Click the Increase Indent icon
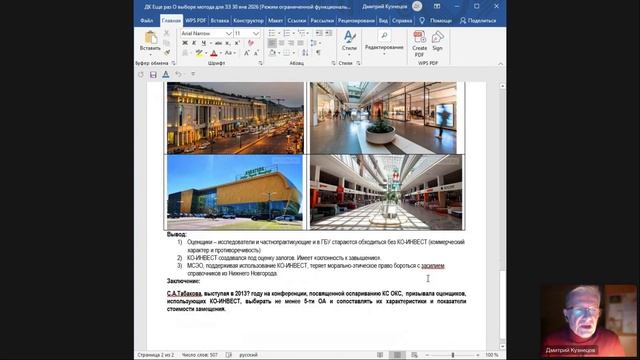 click(x=328, y=33)
